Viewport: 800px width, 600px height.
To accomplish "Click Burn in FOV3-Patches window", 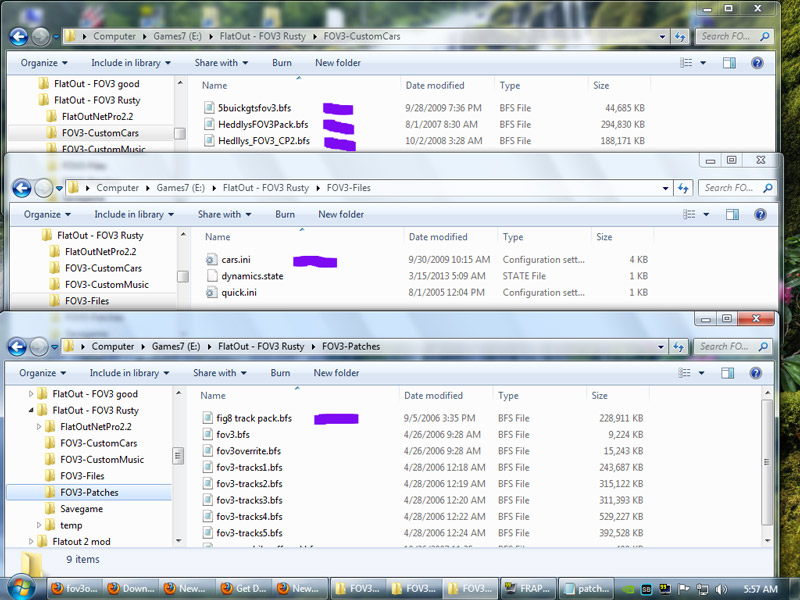I will (280, 373).
